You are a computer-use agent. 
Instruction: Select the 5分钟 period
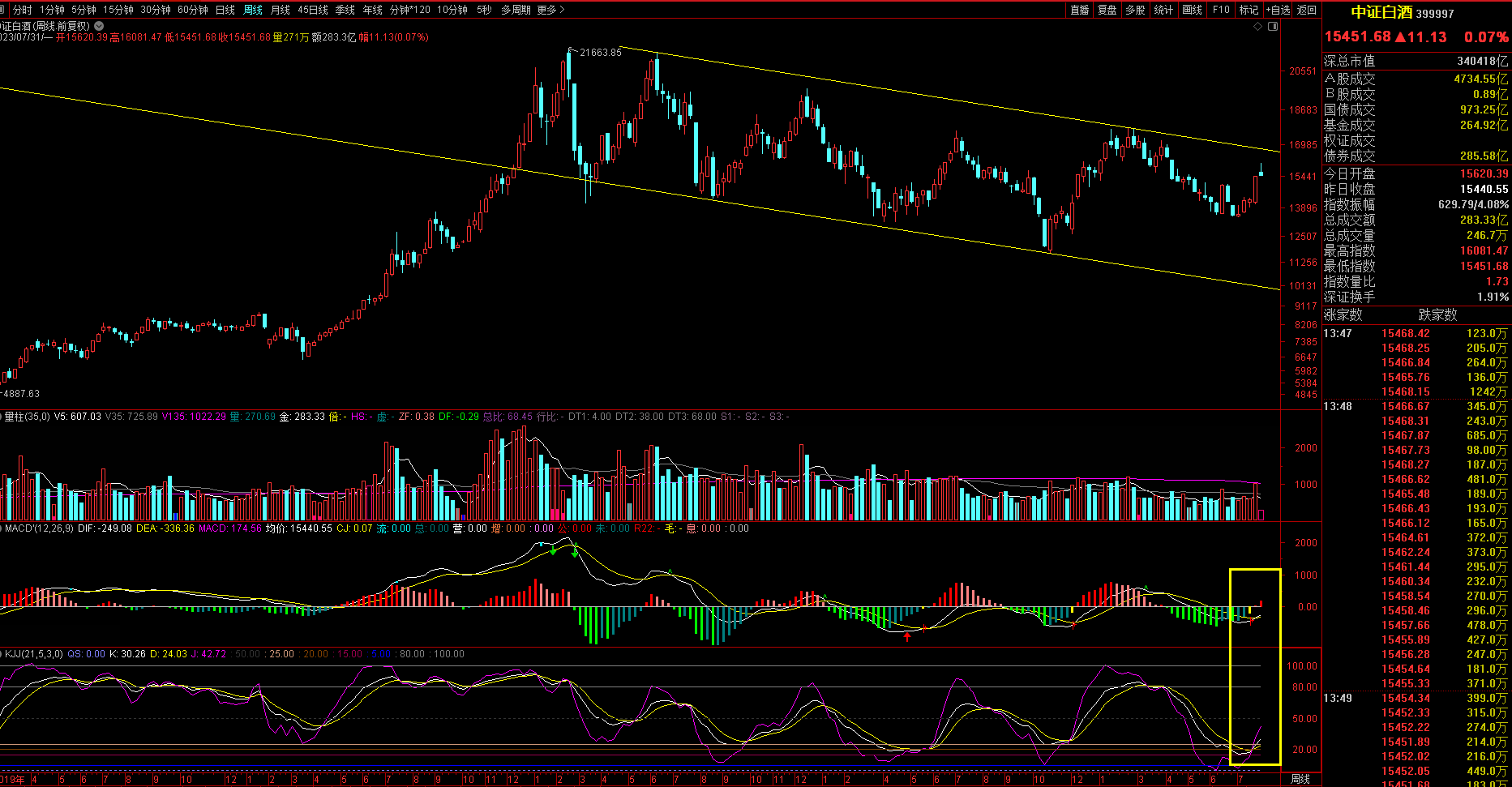pyautogui.click(x=84, y=10)
